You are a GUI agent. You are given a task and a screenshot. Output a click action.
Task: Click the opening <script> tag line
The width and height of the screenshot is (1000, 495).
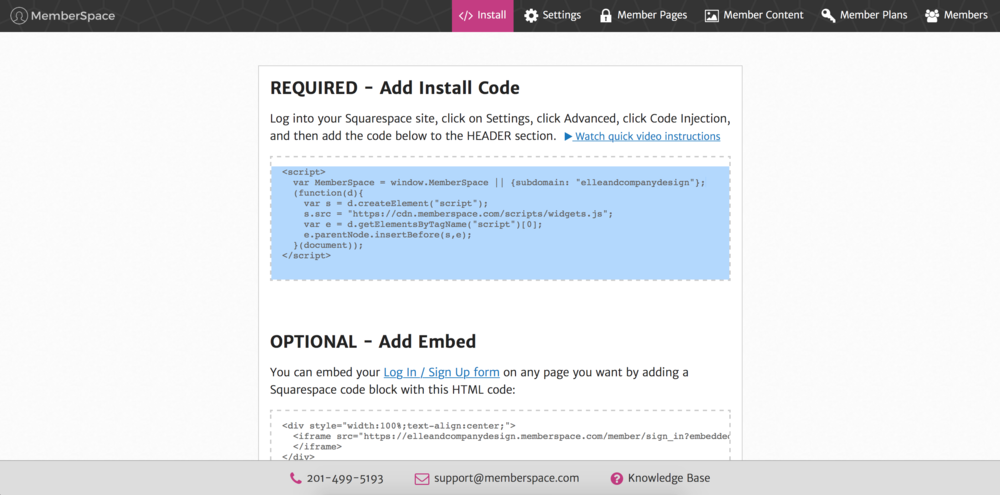[304, 172]
